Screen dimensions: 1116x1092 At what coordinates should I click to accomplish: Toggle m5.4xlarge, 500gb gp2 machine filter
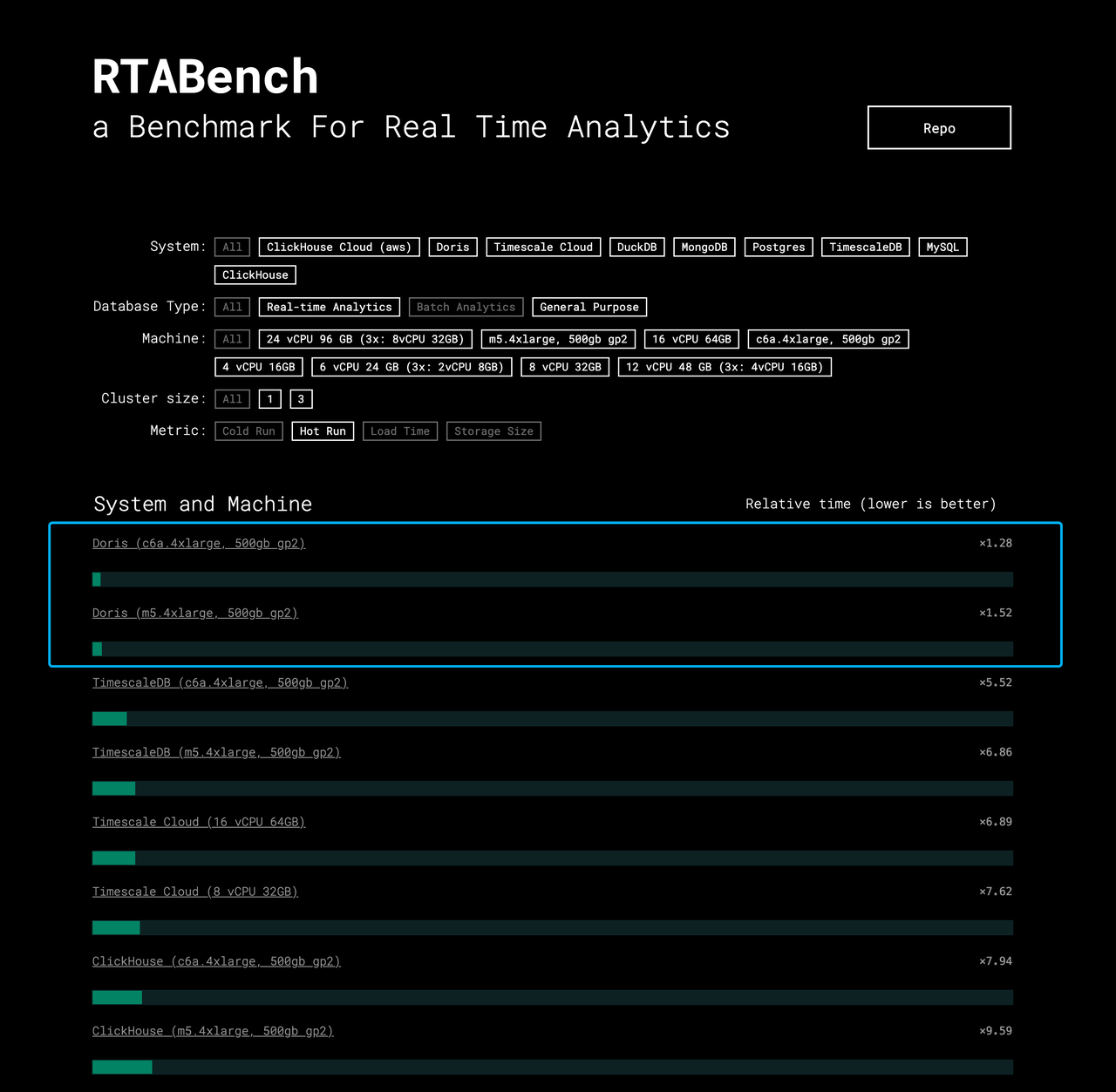(558, 339)
